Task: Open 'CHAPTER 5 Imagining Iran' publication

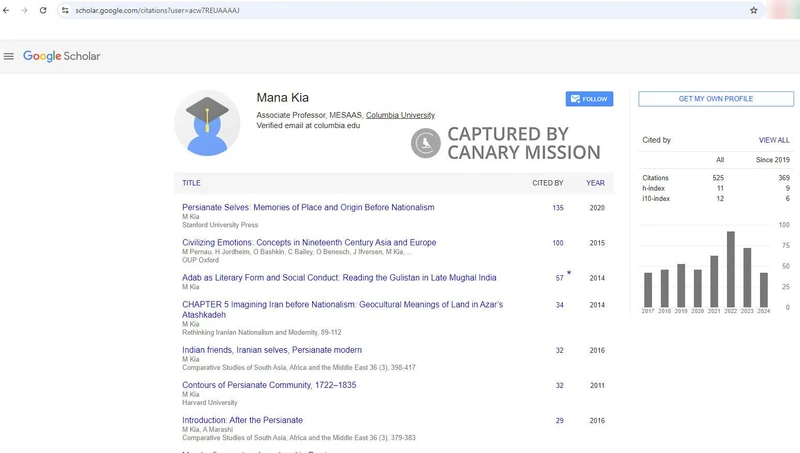Action: click(342, 310)
